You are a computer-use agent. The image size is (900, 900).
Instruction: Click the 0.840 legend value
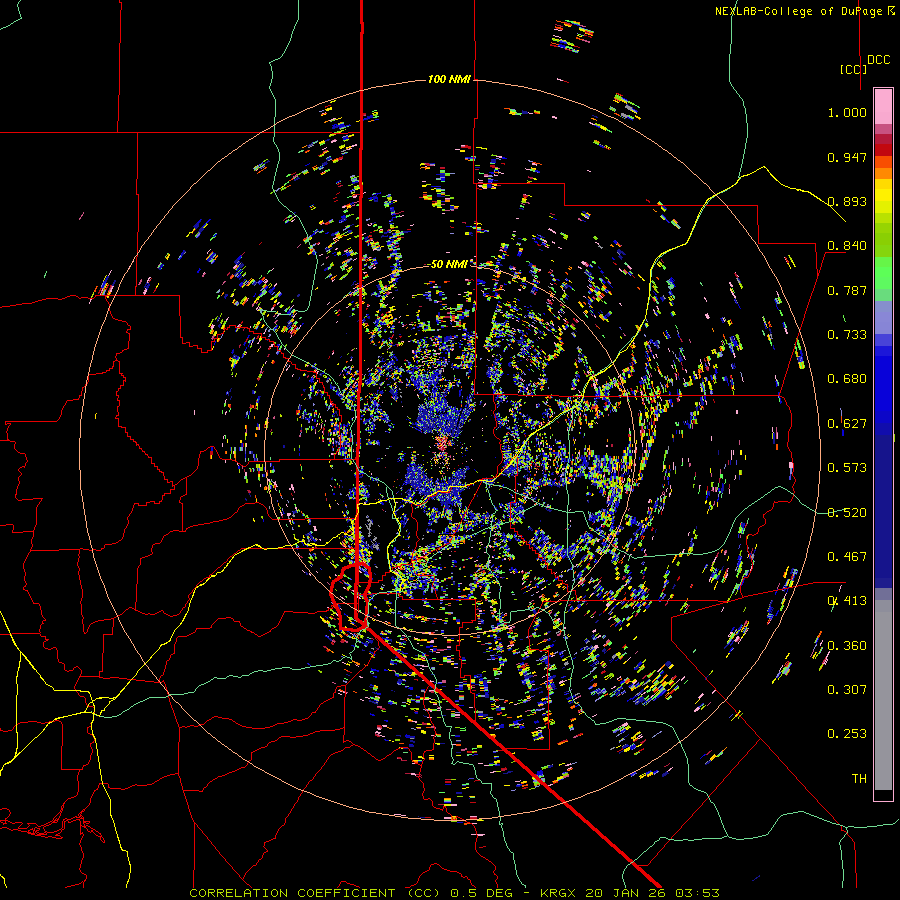[x=847, y=246]
